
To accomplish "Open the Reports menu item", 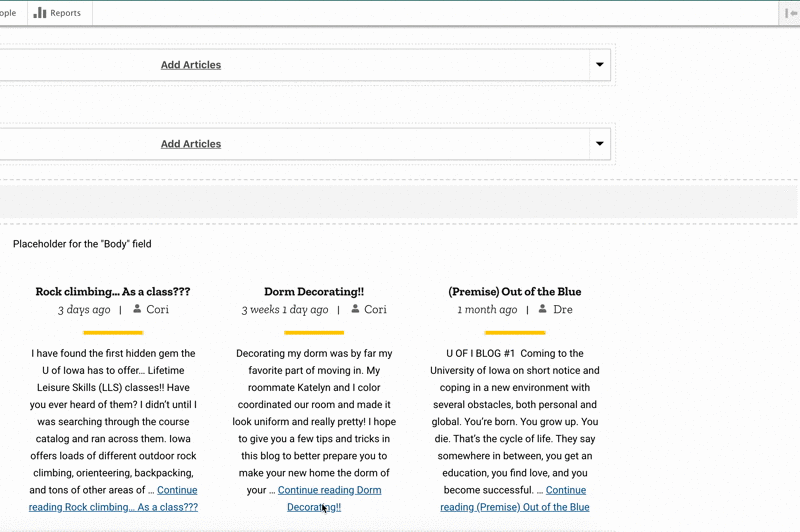I will (58, 13).
